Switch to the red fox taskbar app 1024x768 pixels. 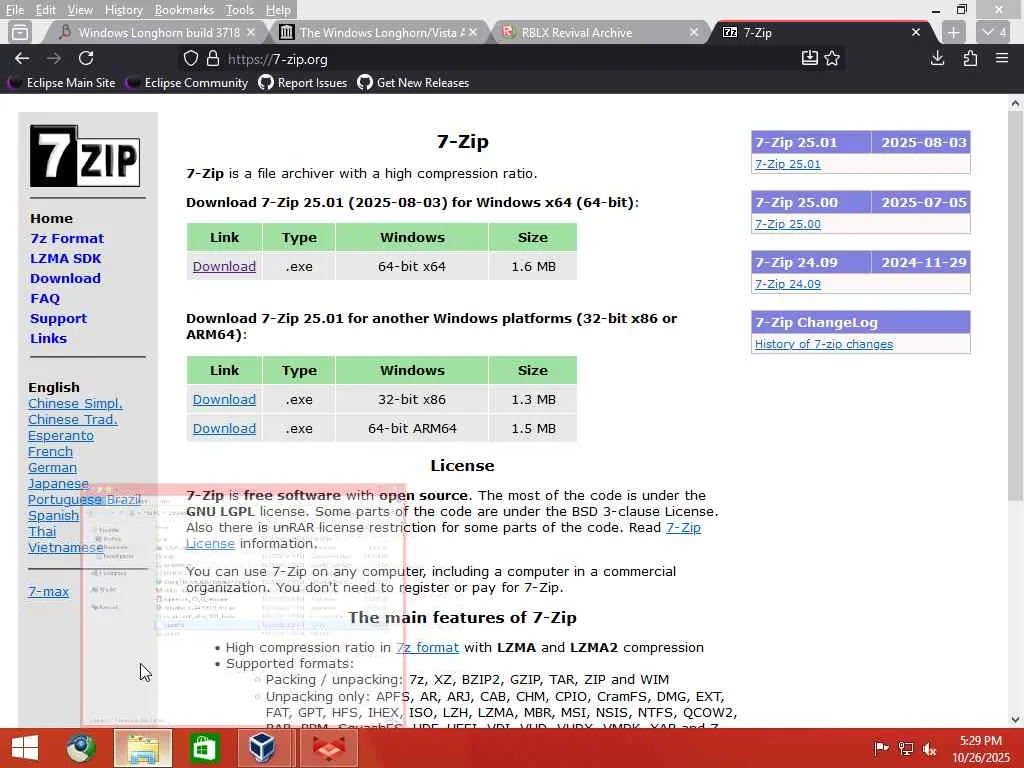(x=328, y=748)
